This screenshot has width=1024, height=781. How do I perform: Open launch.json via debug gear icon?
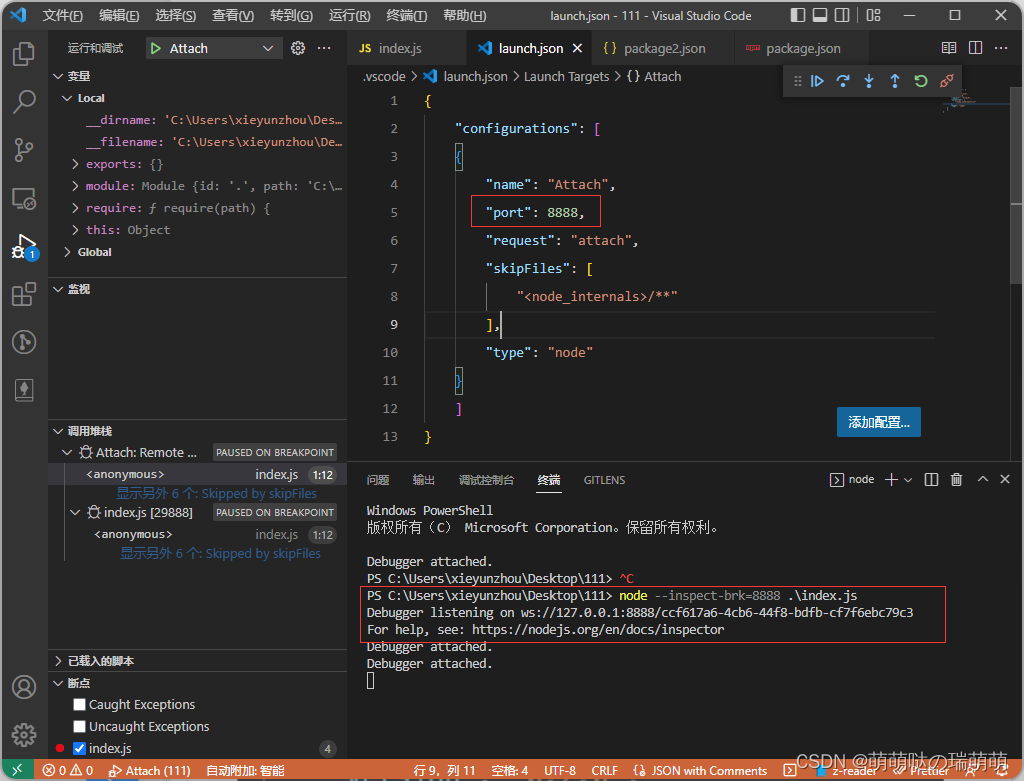click(298, 48)
